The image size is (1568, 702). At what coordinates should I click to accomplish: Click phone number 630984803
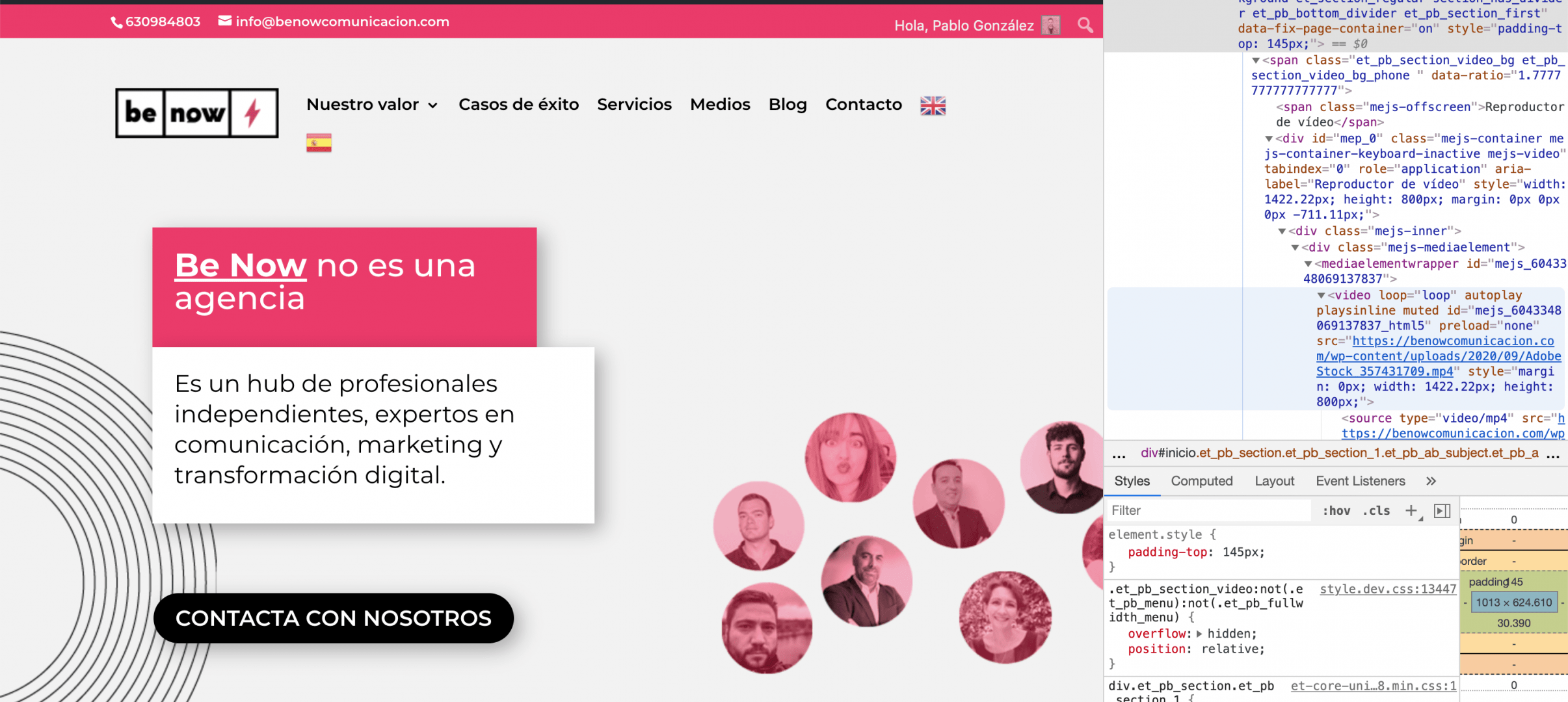click(x=163, y=22)
